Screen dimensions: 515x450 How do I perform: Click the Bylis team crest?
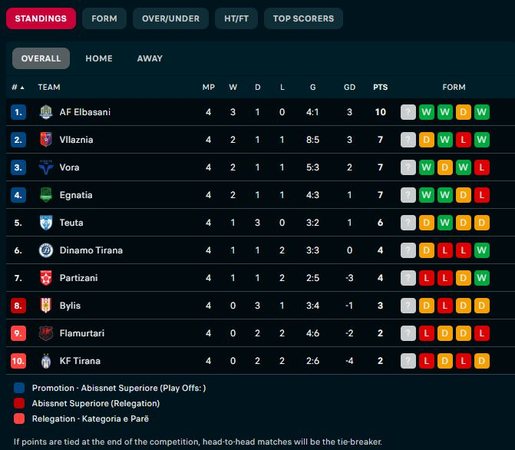[x=46, y=306]
